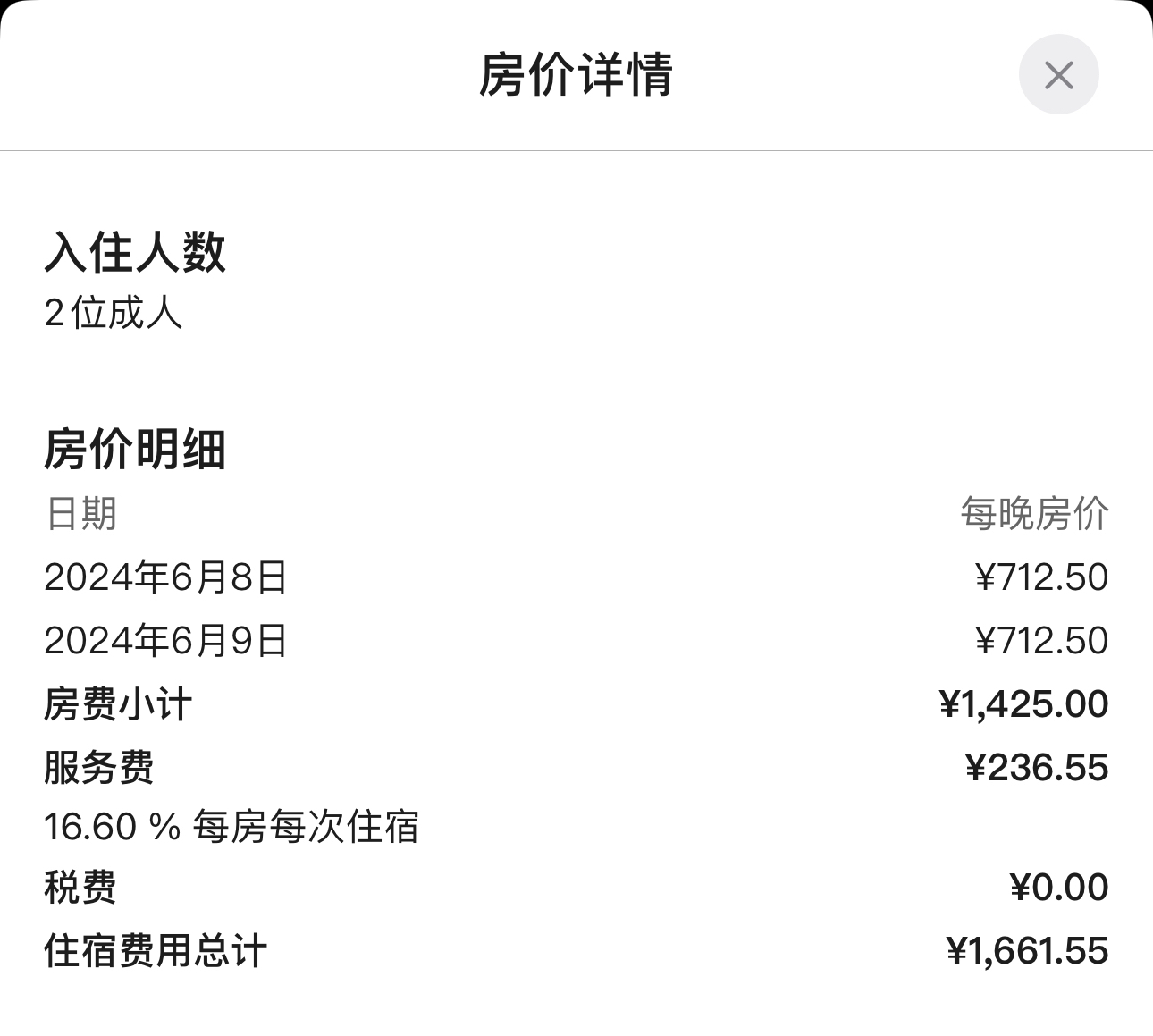Image resolution: width=1153 pixels, height=1036 pixels.
Task: Tap the 每晚房价 column label
Action: point(1035,514)
